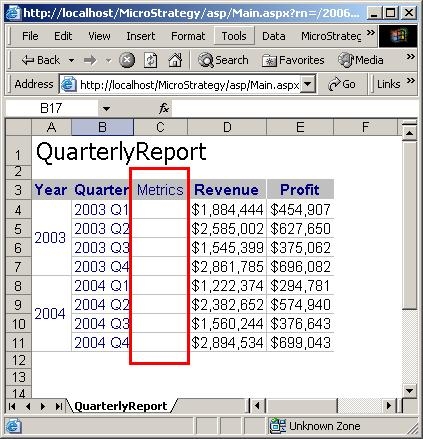Open the Tools menu
The height and width of the screenshot is (439, 423).
[234, 36]
